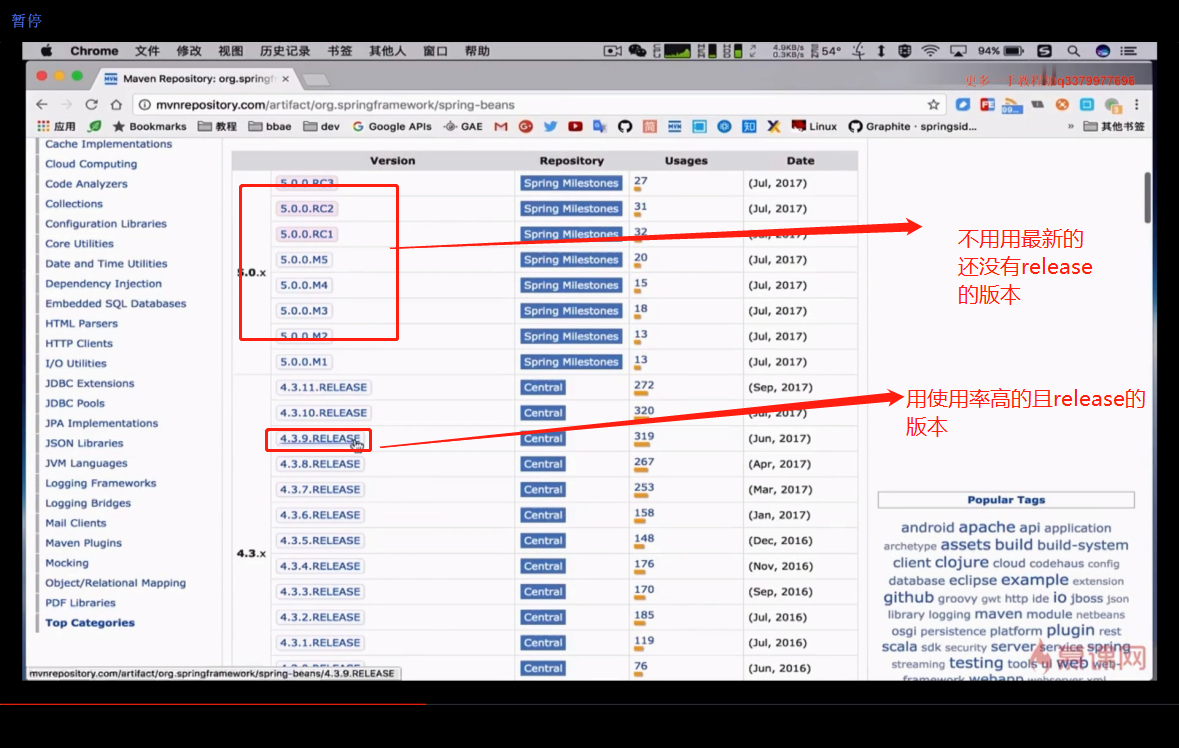This screenshot has width=1179, height=748.
Task: Open version 5.0.0.RC2
Action: (307, 208)
